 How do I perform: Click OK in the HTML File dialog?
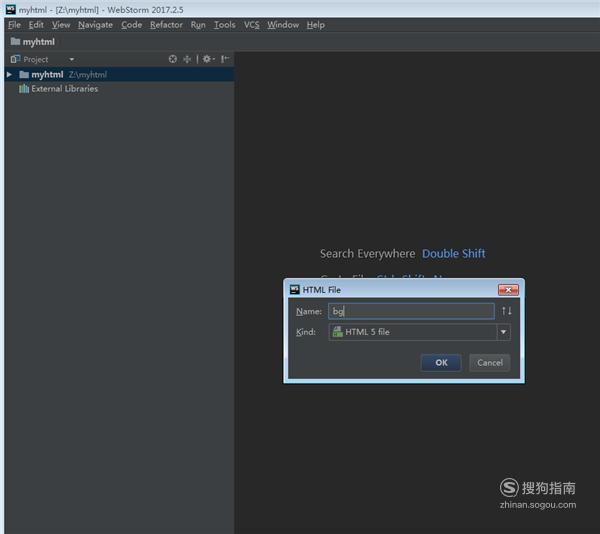(x=441, y=363)
